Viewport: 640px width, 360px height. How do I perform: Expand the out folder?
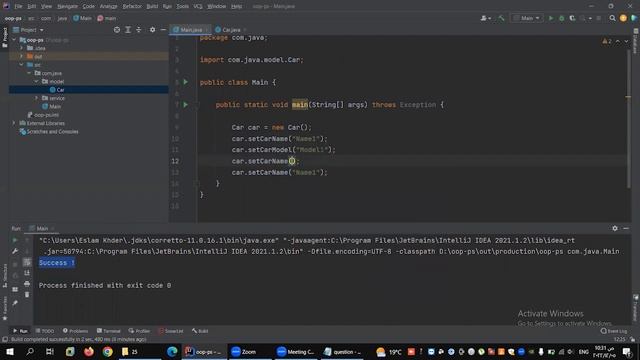(22, 56)
